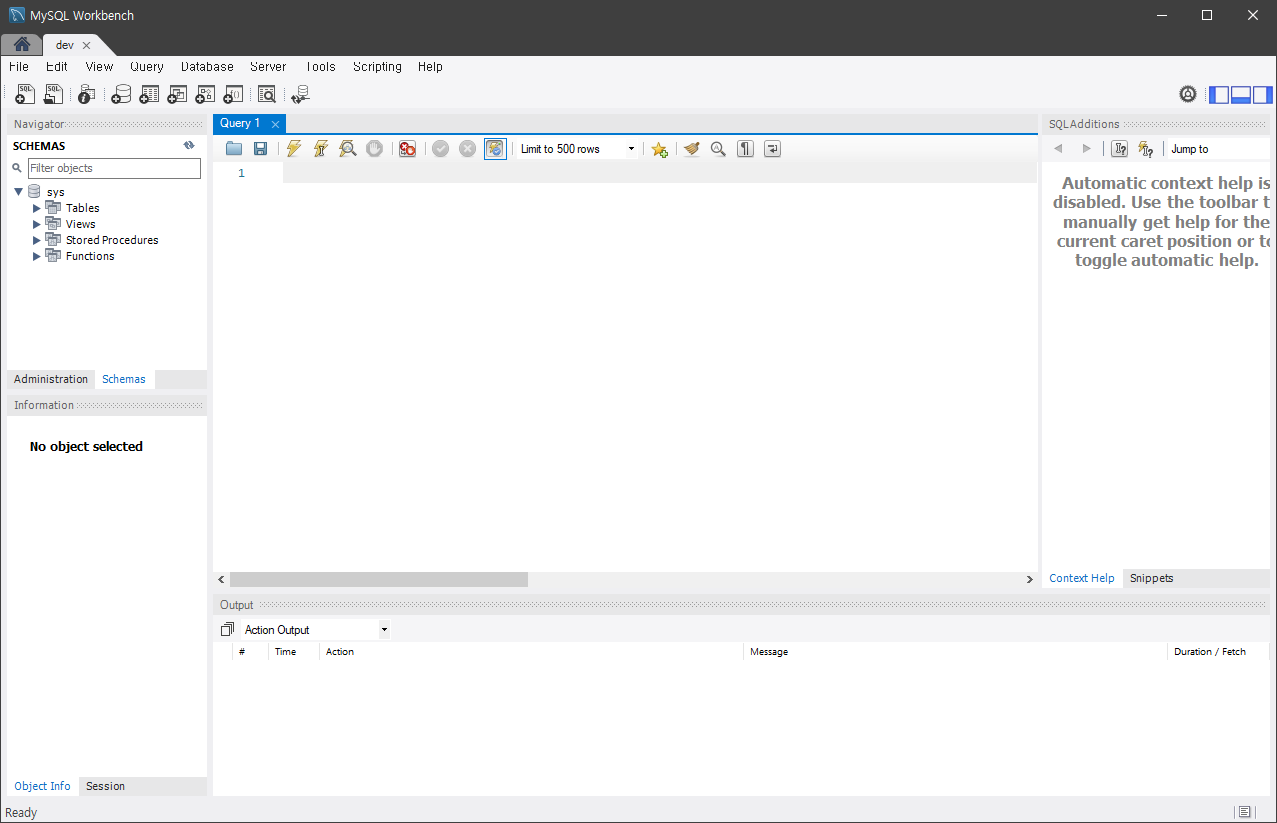The image size is (1277, 823).
Task: Select the sys schema
Action: (x=55, y=192)
